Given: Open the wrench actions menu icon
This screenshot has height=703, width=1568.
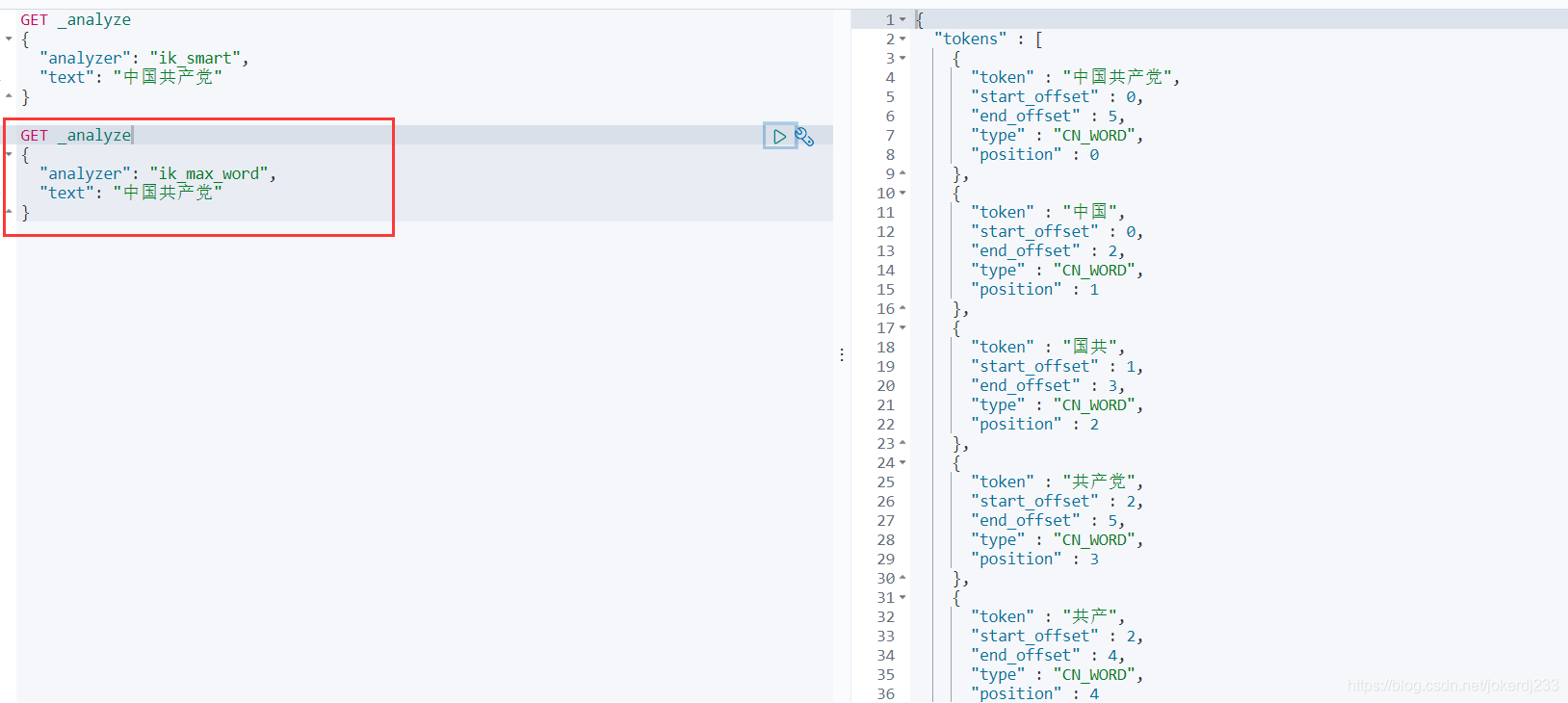Looking at the screenshot, I should [x=805, y=137].
